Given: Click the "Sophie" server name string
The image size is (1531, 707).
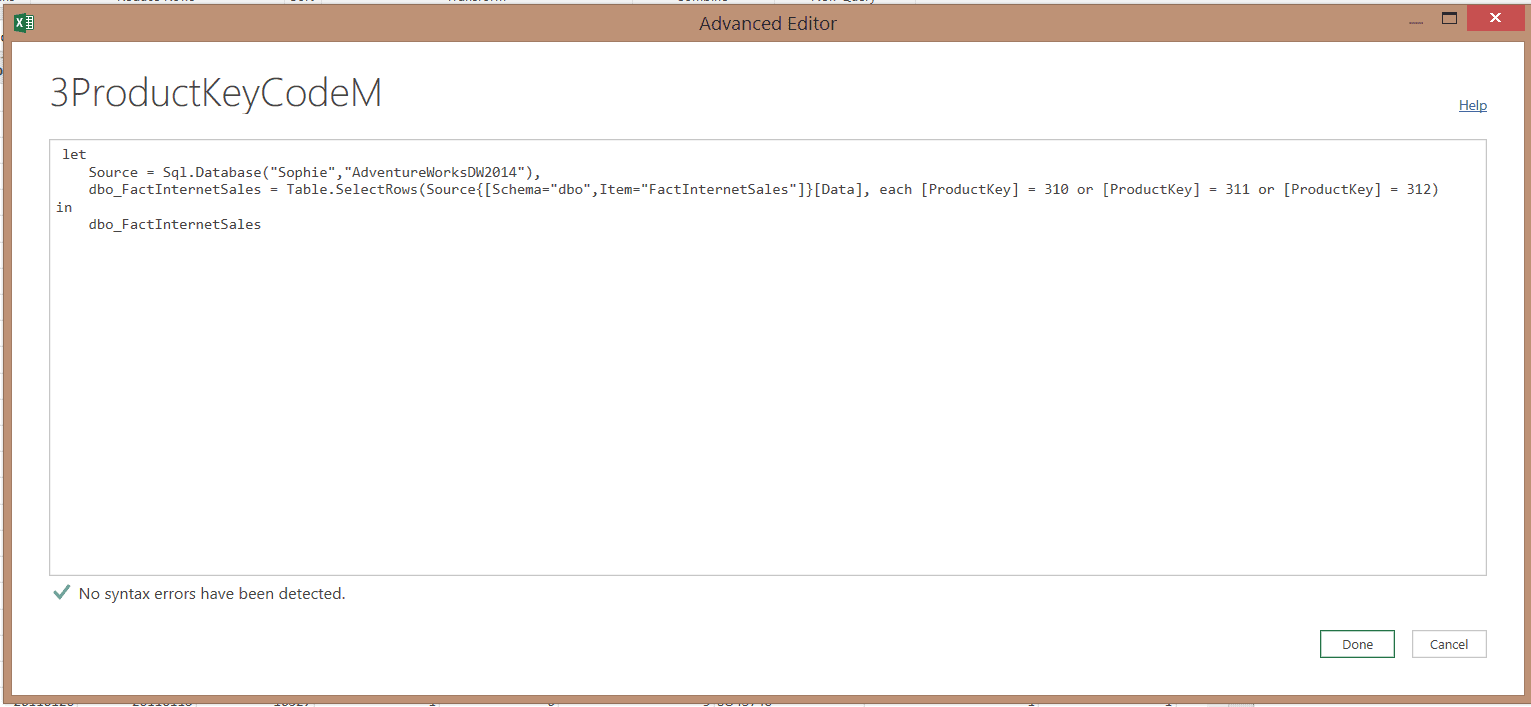Looking at the screenshot, I should [306, 172].
